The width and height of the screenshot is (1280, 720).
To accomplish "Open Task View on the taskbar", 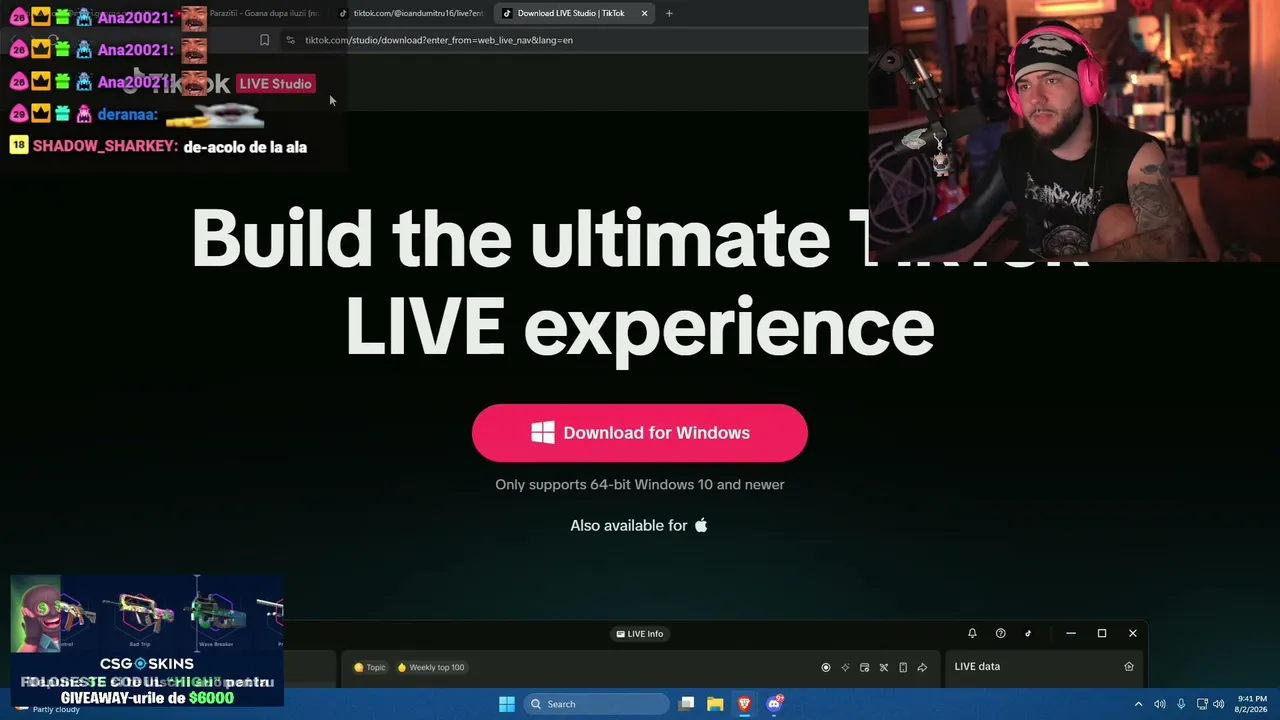I will pyautogui.click(x=687, y=704).
